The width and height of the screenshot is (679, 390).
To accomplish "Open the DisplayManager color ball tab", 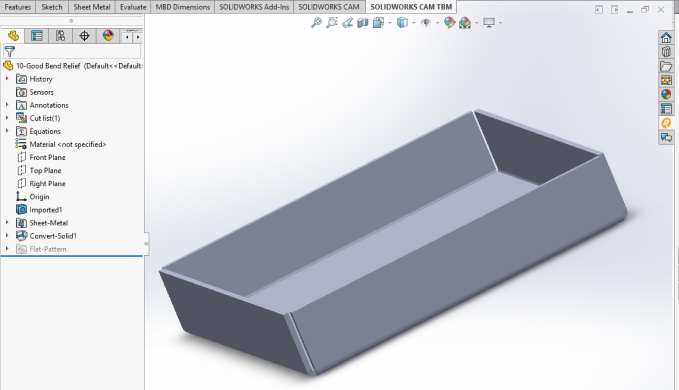I will pyautogui.click(x=108, y=36).
